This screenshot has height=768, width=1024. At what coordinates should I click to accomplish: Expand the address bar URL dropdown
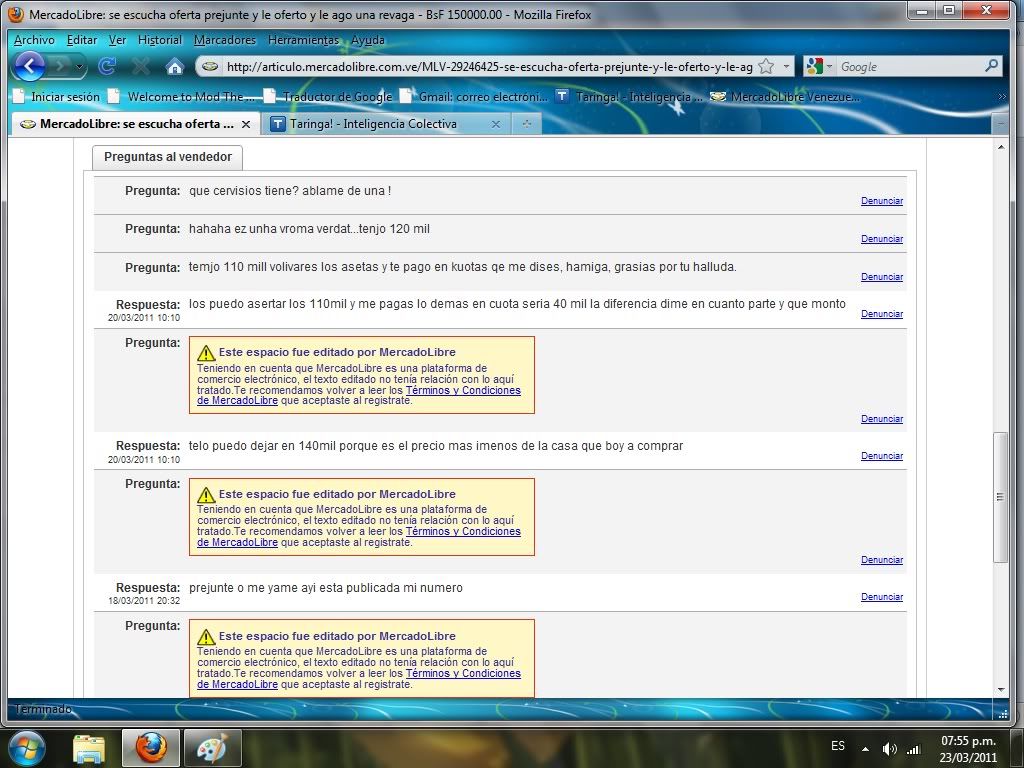786,66
